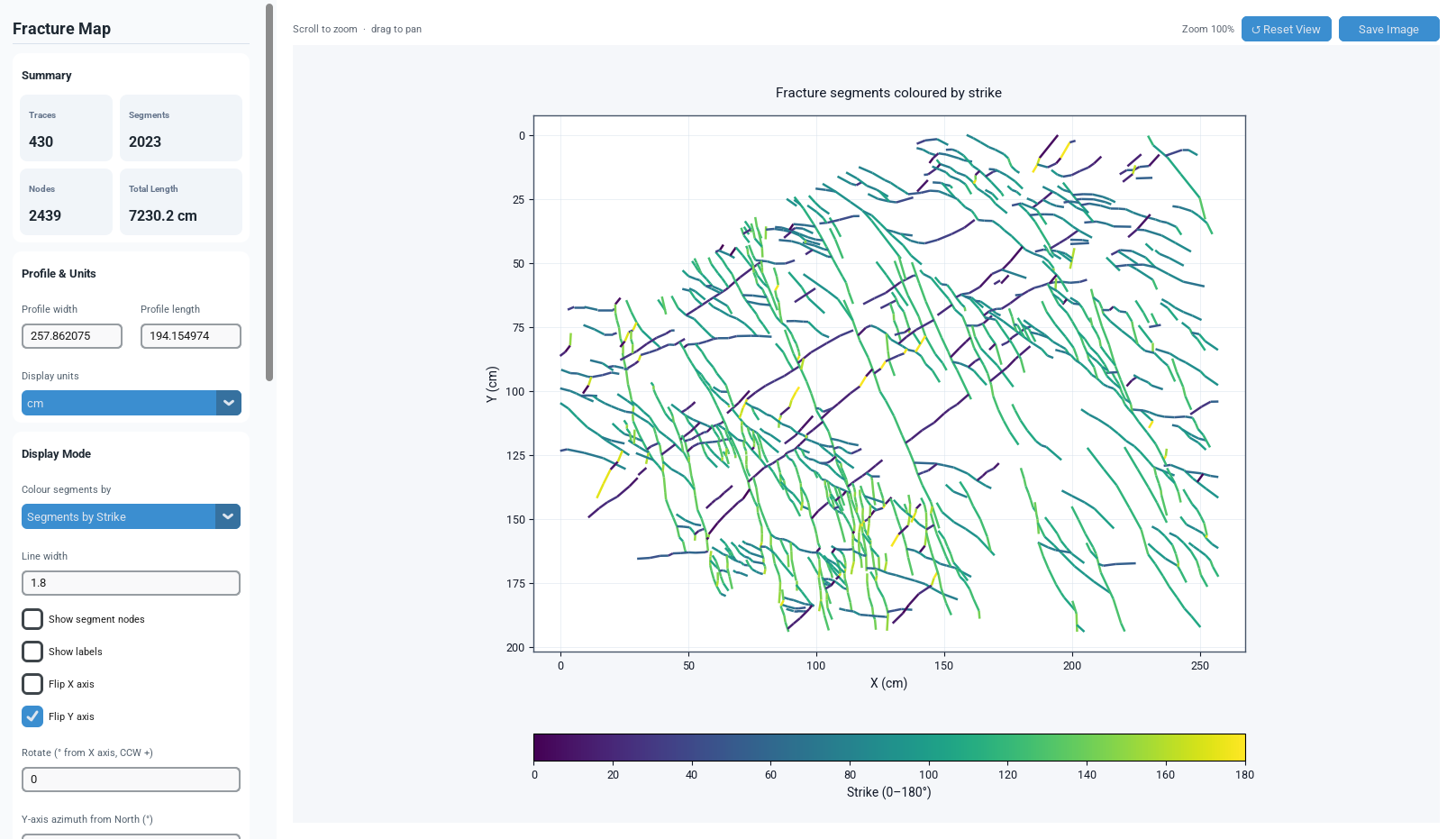Image resolution: width=1456 pixels, height=839 pixels.
Task: Click the Rotate angle input field
Action: click(x=132, y=780)
